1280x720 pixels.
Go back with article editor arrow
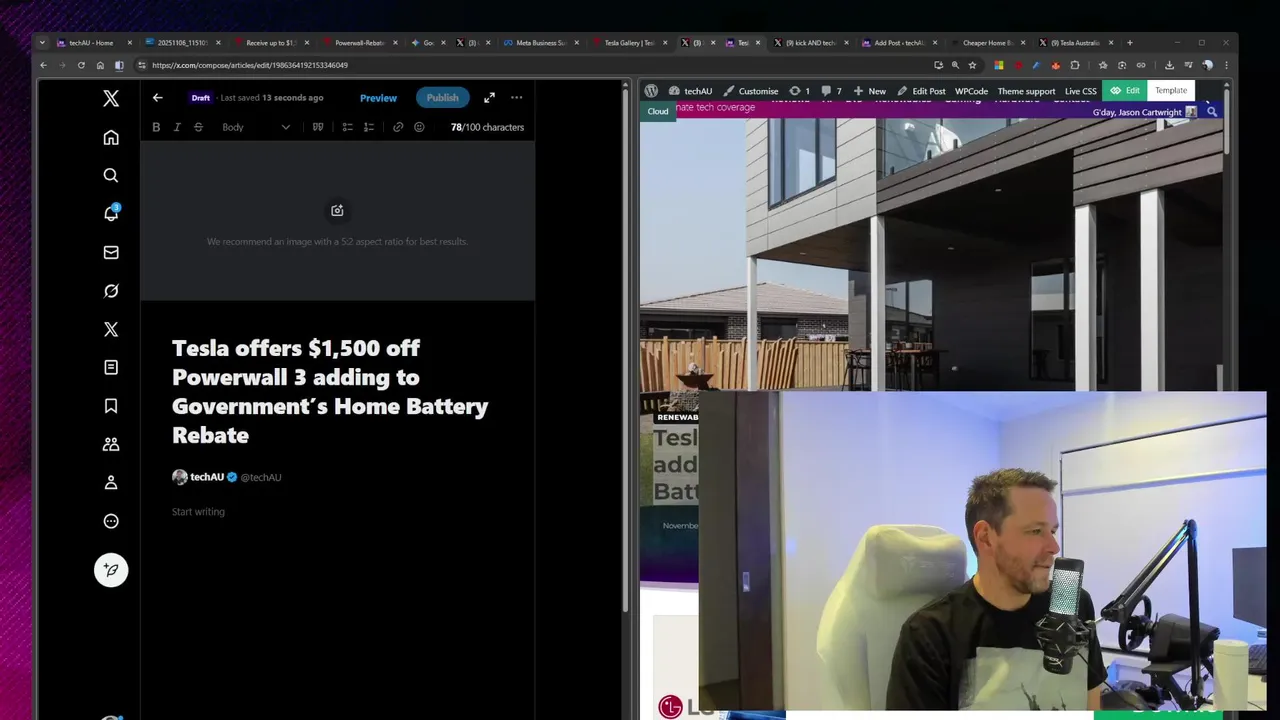(157, 98)
